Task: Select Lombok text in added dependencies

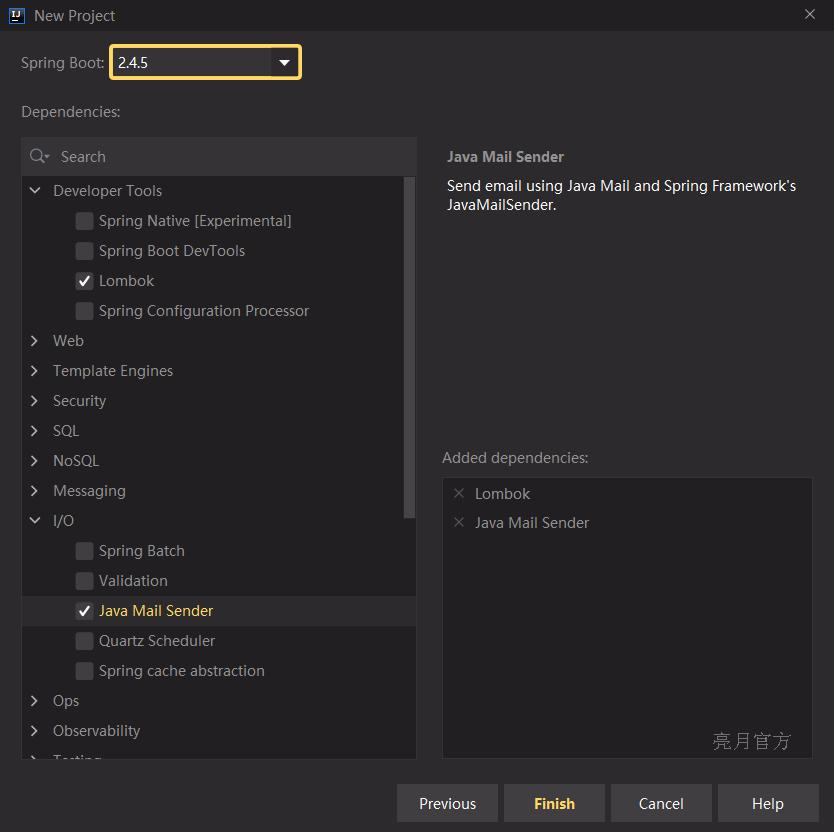Action: click(x=502, y=494)
